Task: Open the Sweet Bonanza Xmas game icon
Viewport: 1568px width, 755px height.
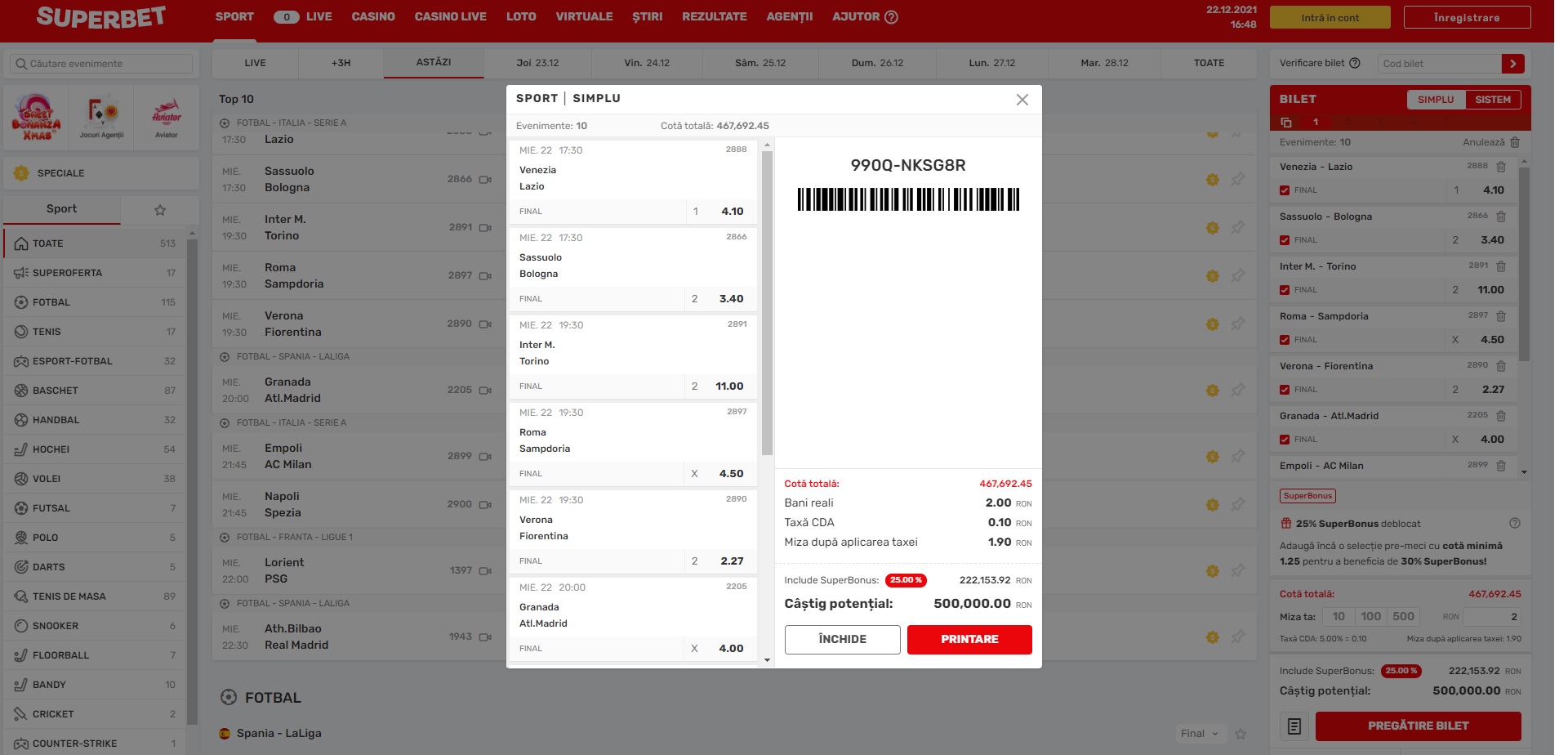Action: (36, 117)
